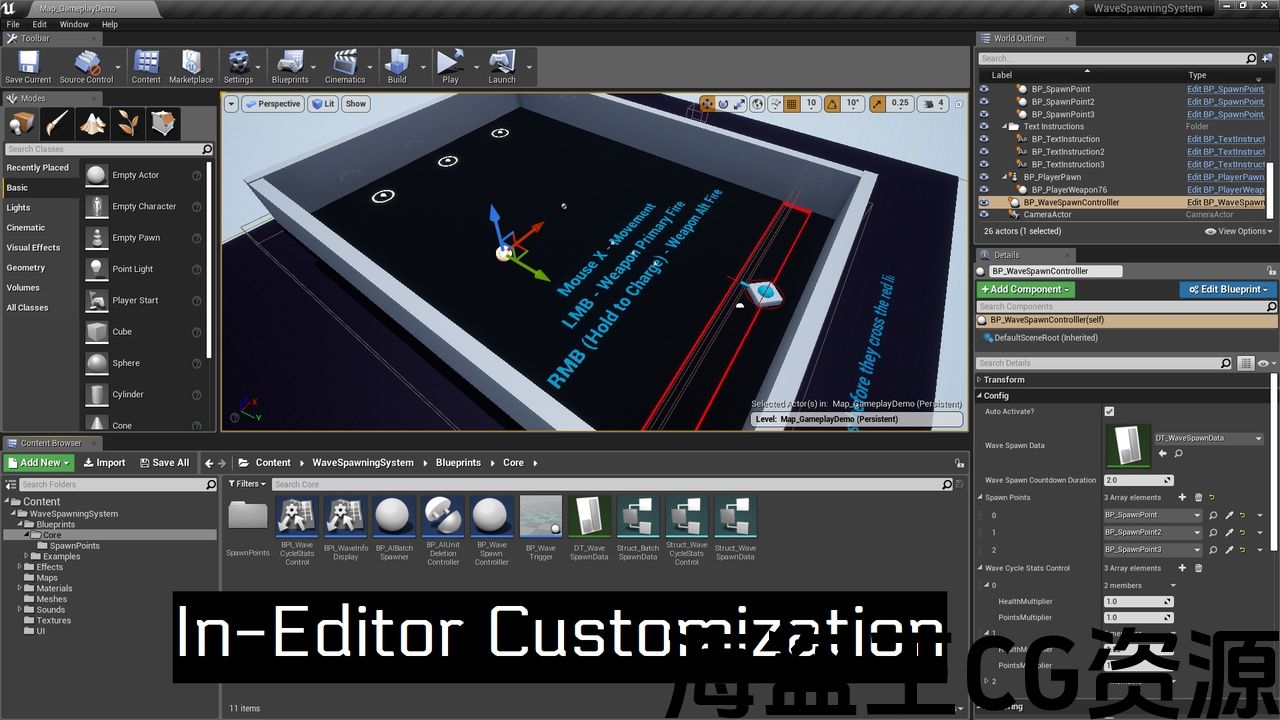Open the DT_WaveSpawnData asset dropdown
Viewport: 1280px width, 720px height.
1258,438
